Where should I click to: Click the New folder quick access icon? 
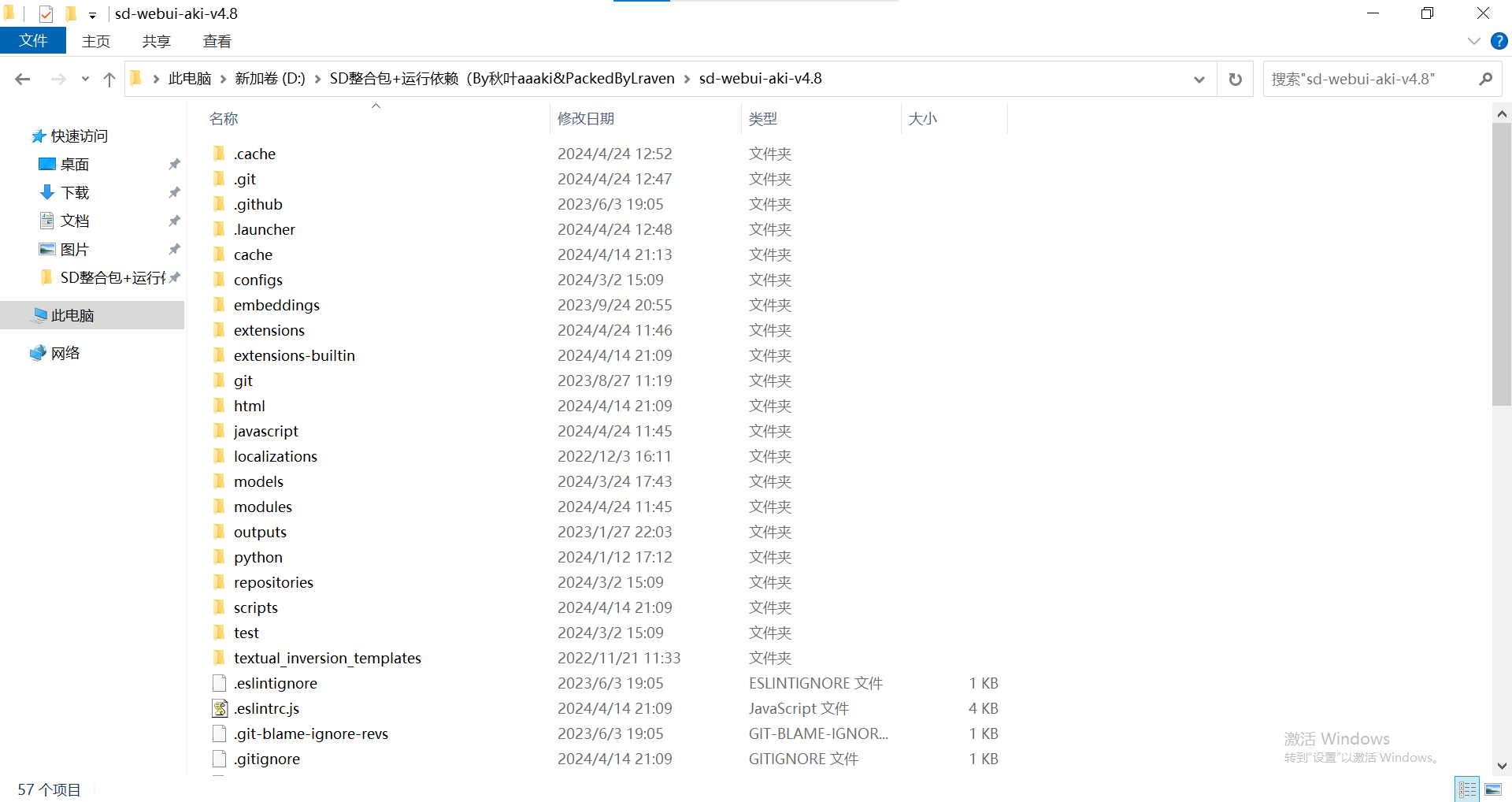71,13
